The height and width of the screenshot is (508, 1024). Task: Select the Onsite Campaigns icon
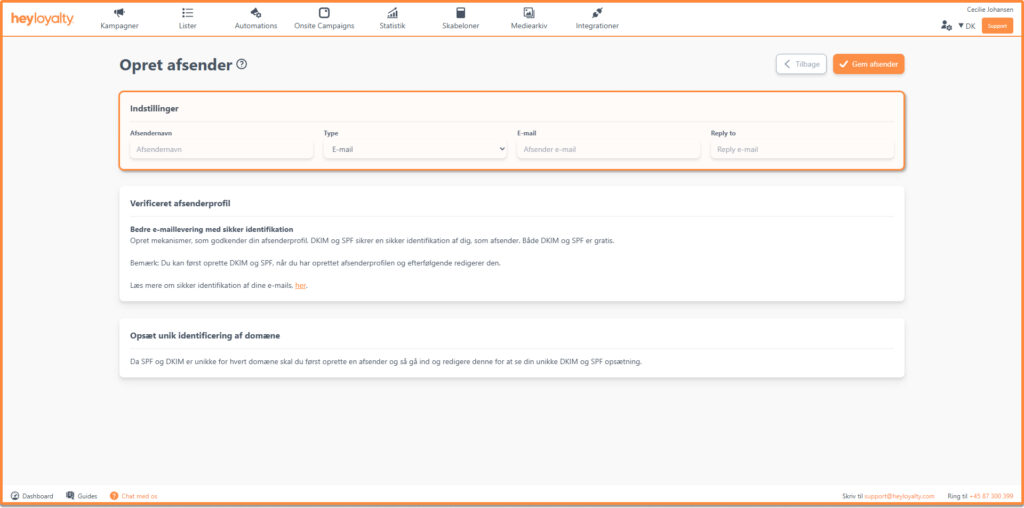coord(324,13)
